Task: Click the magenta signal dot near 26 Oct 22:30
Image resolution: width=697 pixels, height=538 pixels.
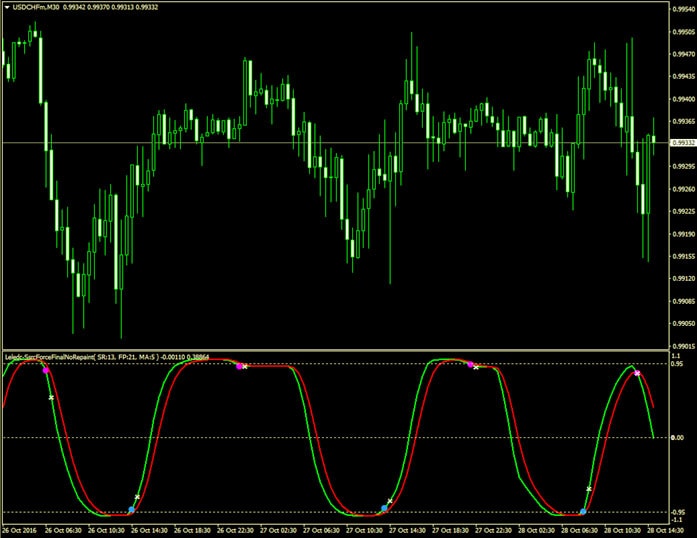Action: tap(239, 365)
